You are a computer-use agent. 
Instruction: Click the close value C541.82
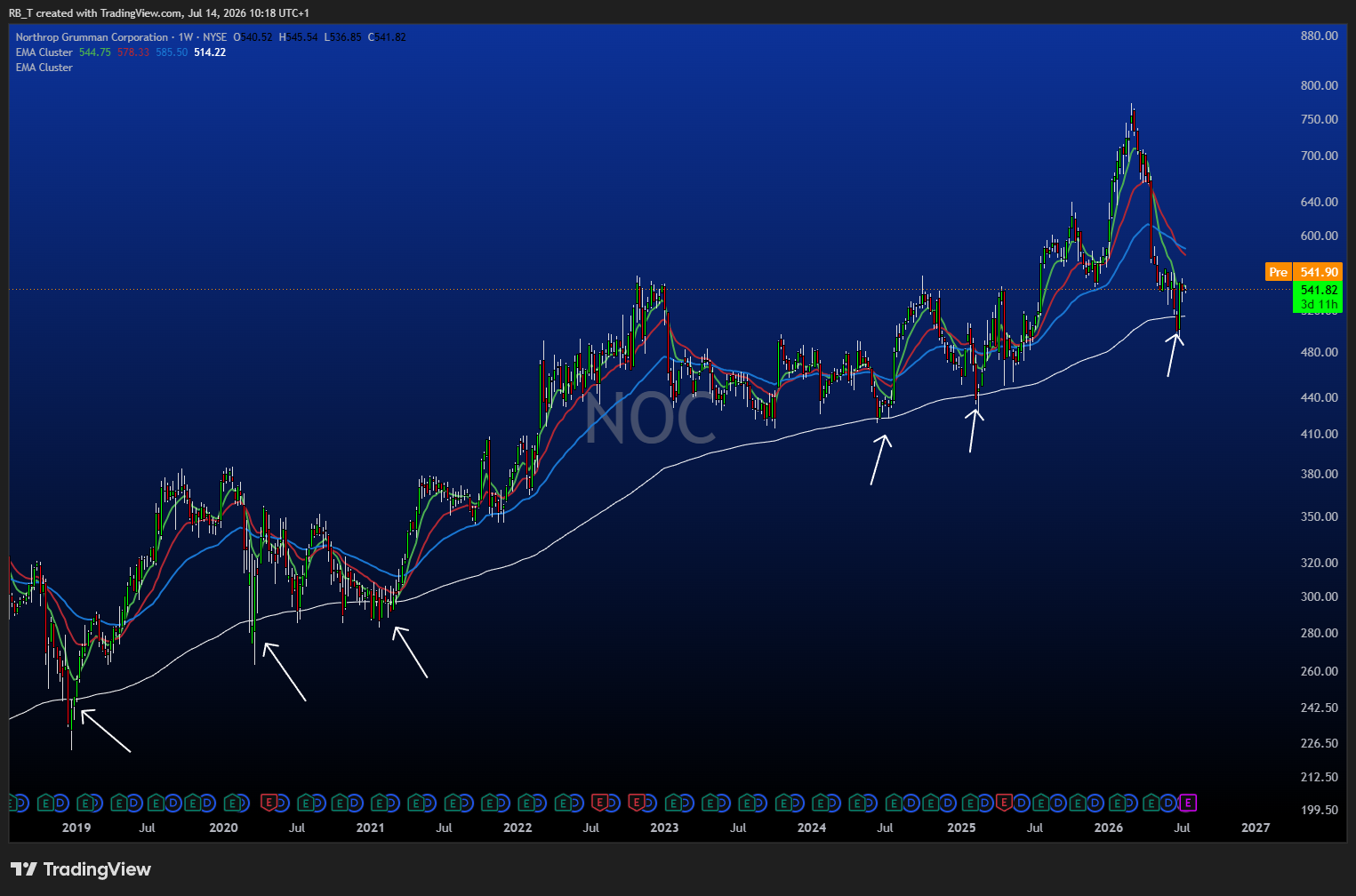pyautogui.click(x=387, y=37)
